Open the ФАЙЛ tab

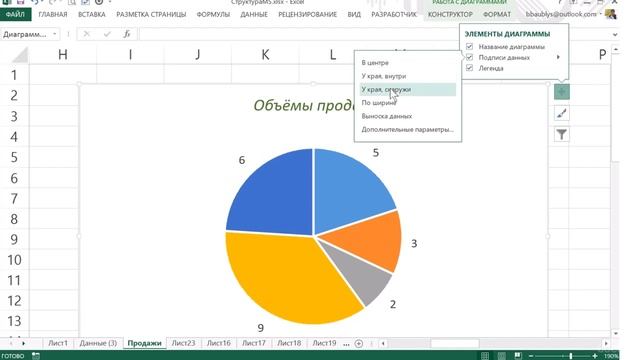pyautogui.click(x=16, y=14)
